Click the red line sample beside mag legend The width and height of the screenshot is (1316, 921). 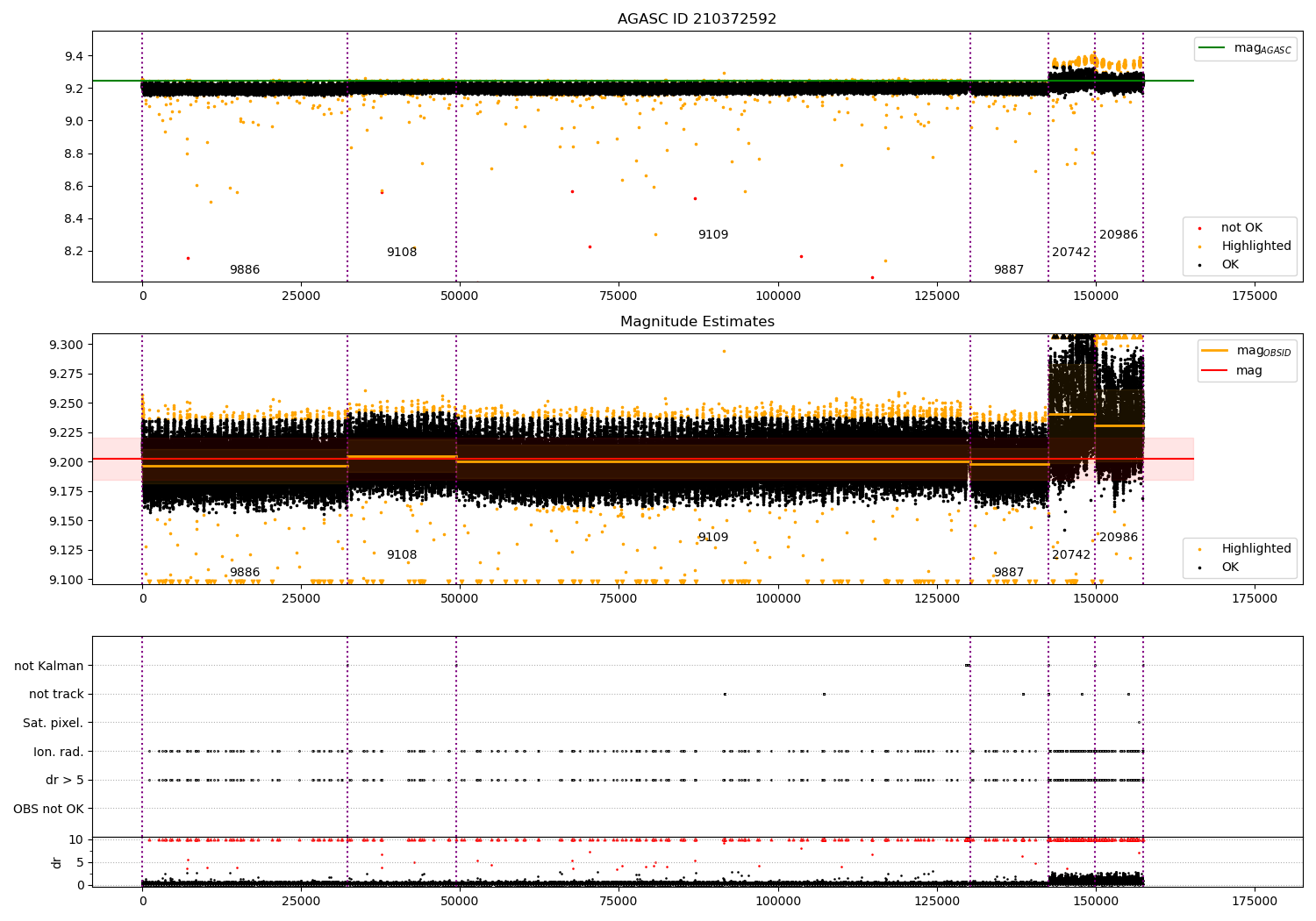1214,370
